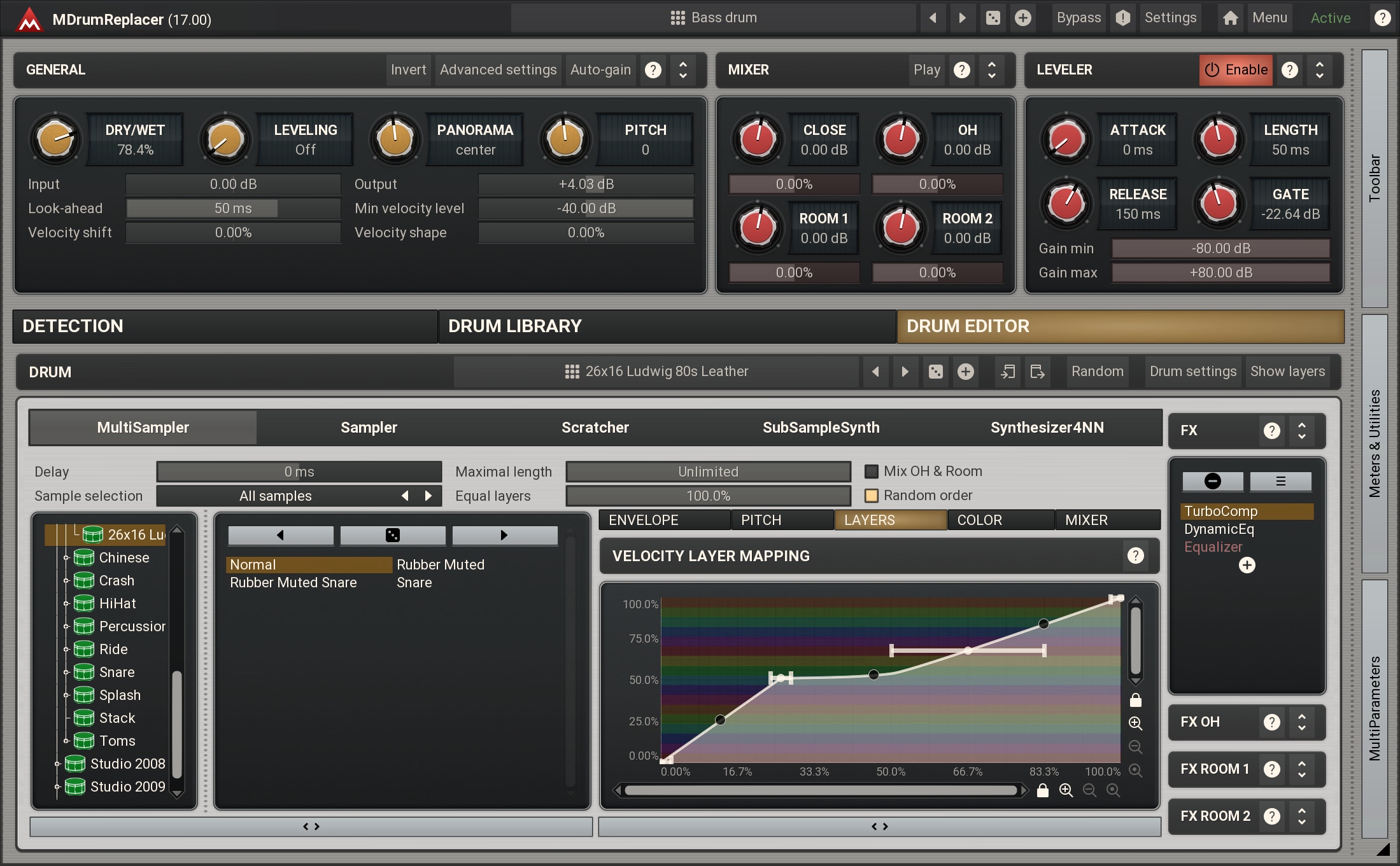Viewport: 1400px width, 866px height.
Task: Click the add drum preset plus icon
Action: pyautogui.click(x=965, y=372)
